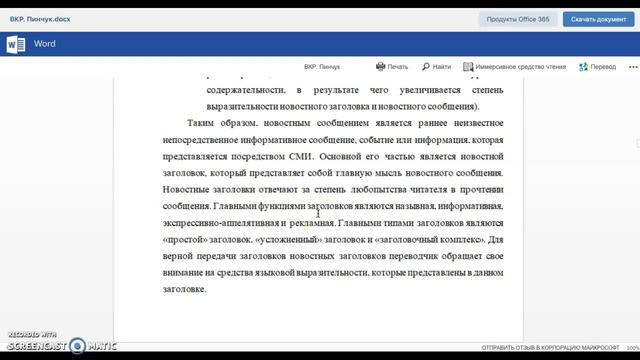
Task: Click the magnifier icon next to Найти
Action: click(426, 67)
